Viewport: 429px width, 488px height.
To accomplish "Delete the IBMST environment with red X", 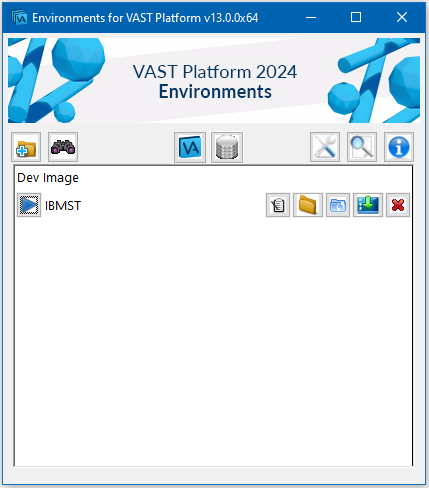I will click(398, 205).
